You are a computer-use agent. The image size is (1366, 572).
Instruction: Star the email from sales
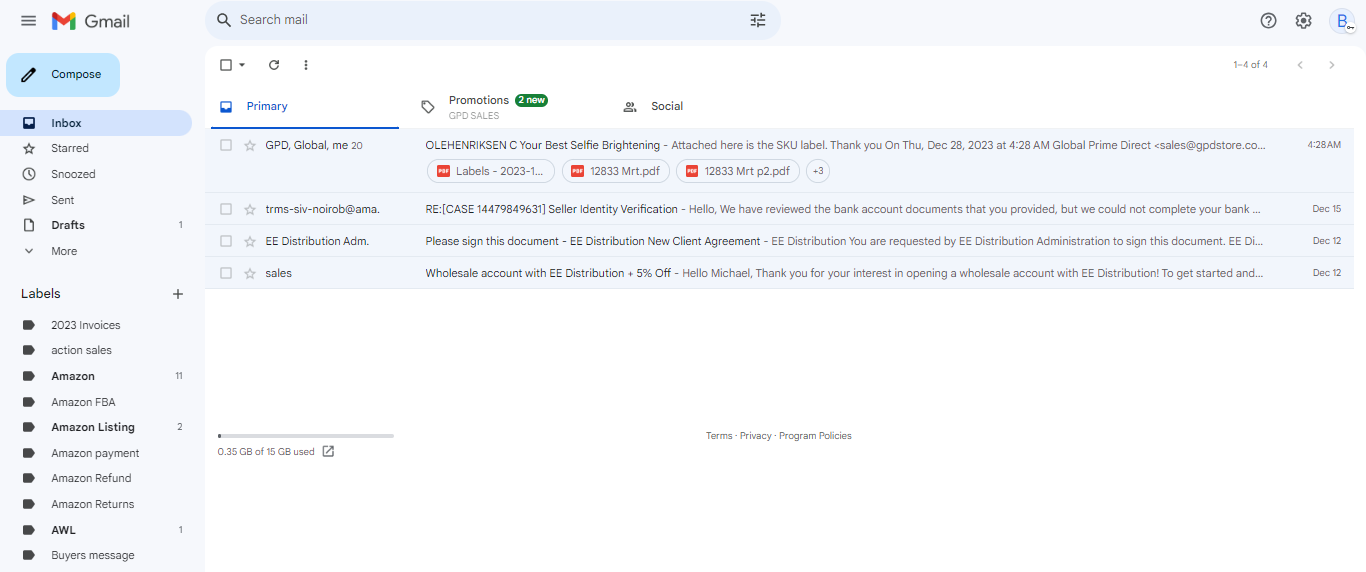[250, 273]
